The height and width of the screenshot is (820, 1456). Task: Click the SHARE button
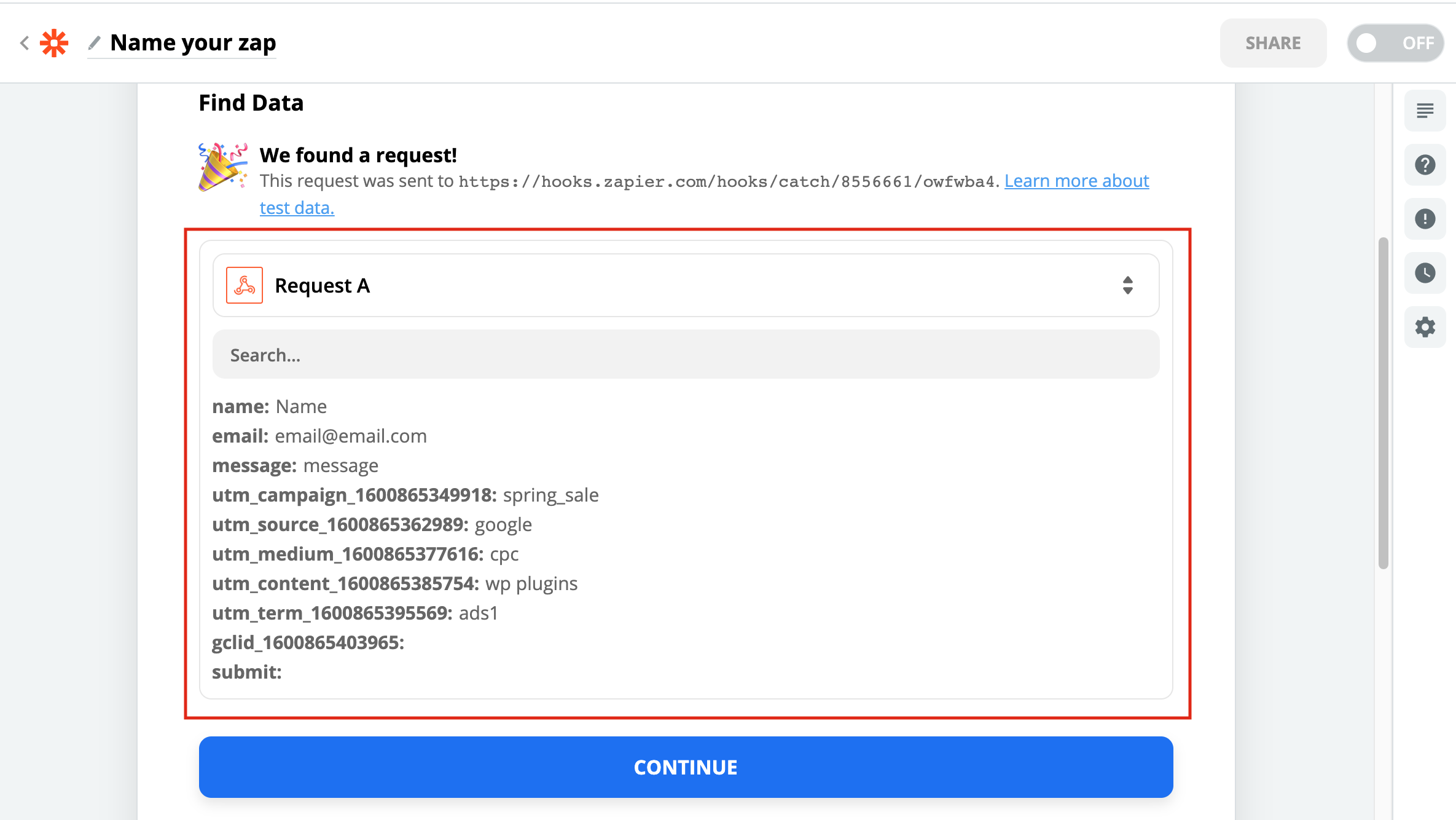click(1273, 43)
